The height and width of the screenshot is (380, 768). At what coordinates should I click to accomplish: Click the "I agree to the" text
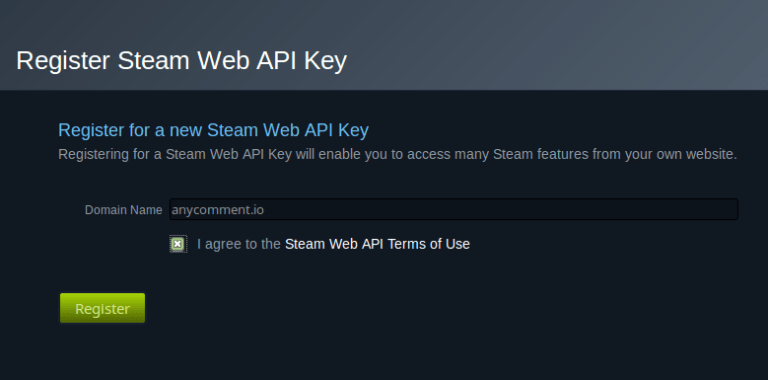pos(239,244)
